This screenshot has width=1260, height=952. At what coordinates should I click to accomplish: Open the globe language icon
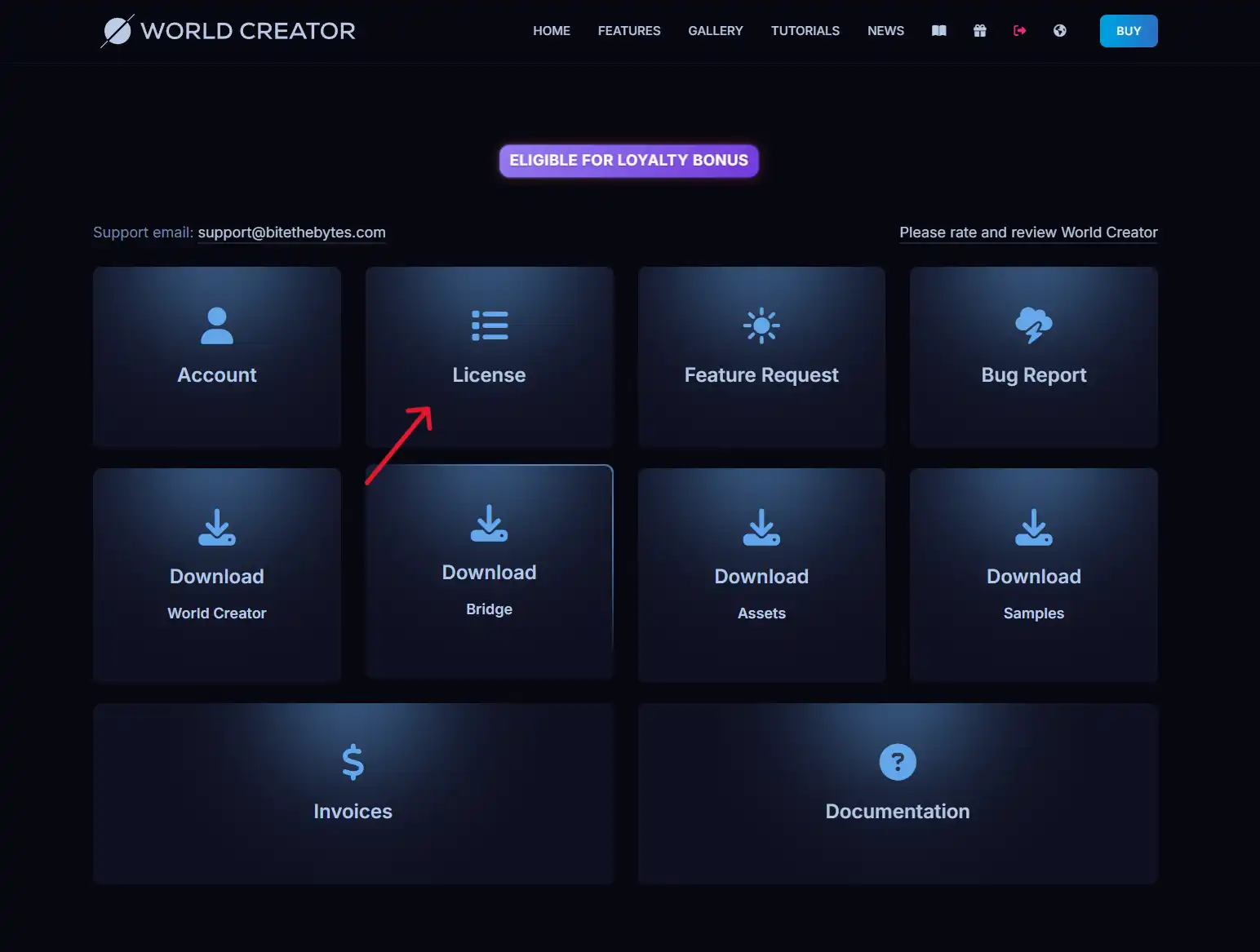1059,31
